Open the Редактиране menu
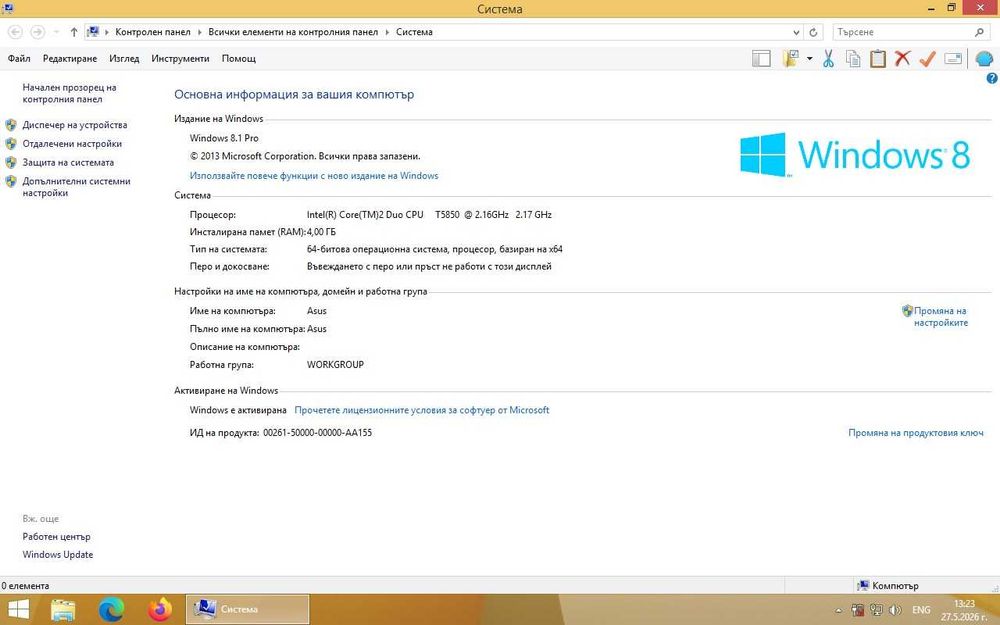Image resolution: width=1000 pixels, height=625 pixels. (x=70, y=59)
